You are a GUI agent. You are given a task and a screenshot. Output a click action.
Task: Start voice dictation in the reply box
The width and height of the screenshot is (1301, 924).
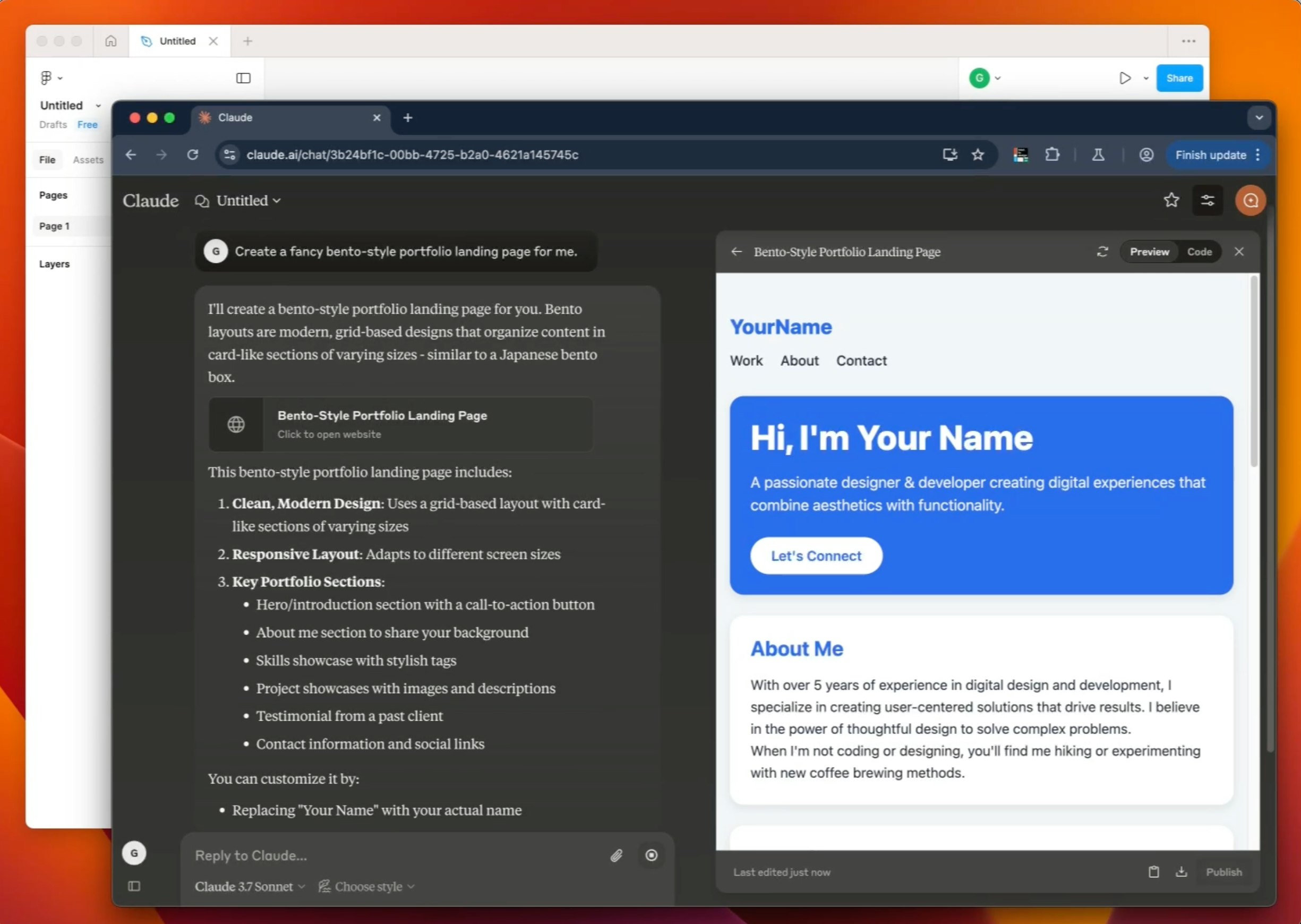[652, 855]
